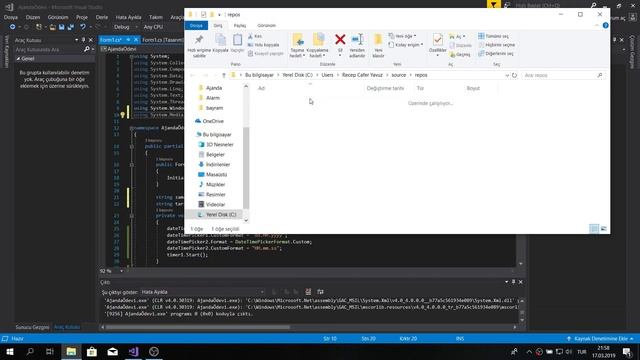
Task: Select Ajanda folder in navigation pane
Action: (x=214, y=88)
